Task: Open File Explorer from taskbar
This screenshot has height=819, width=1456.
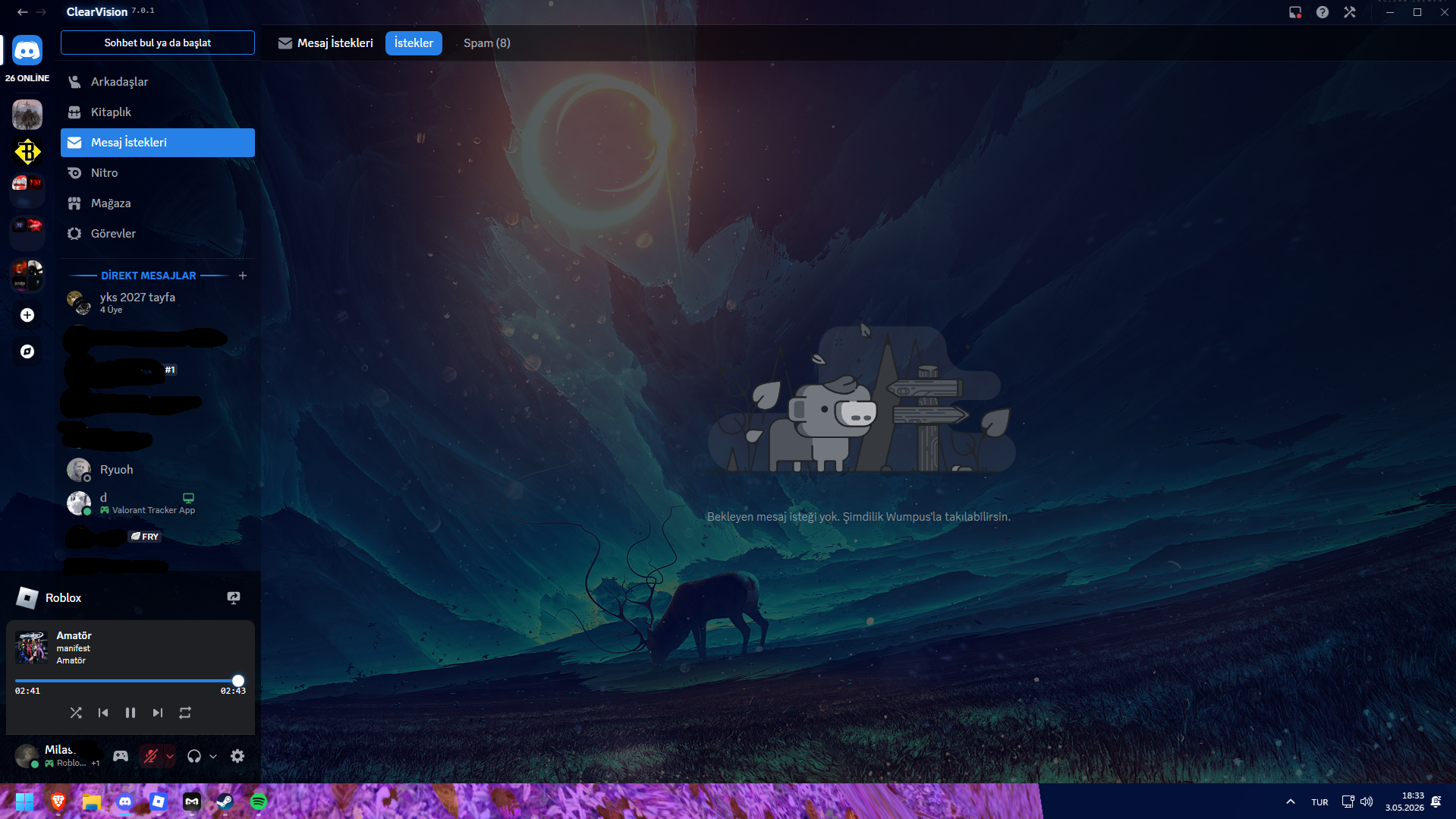Action: (x=92, y=802)
